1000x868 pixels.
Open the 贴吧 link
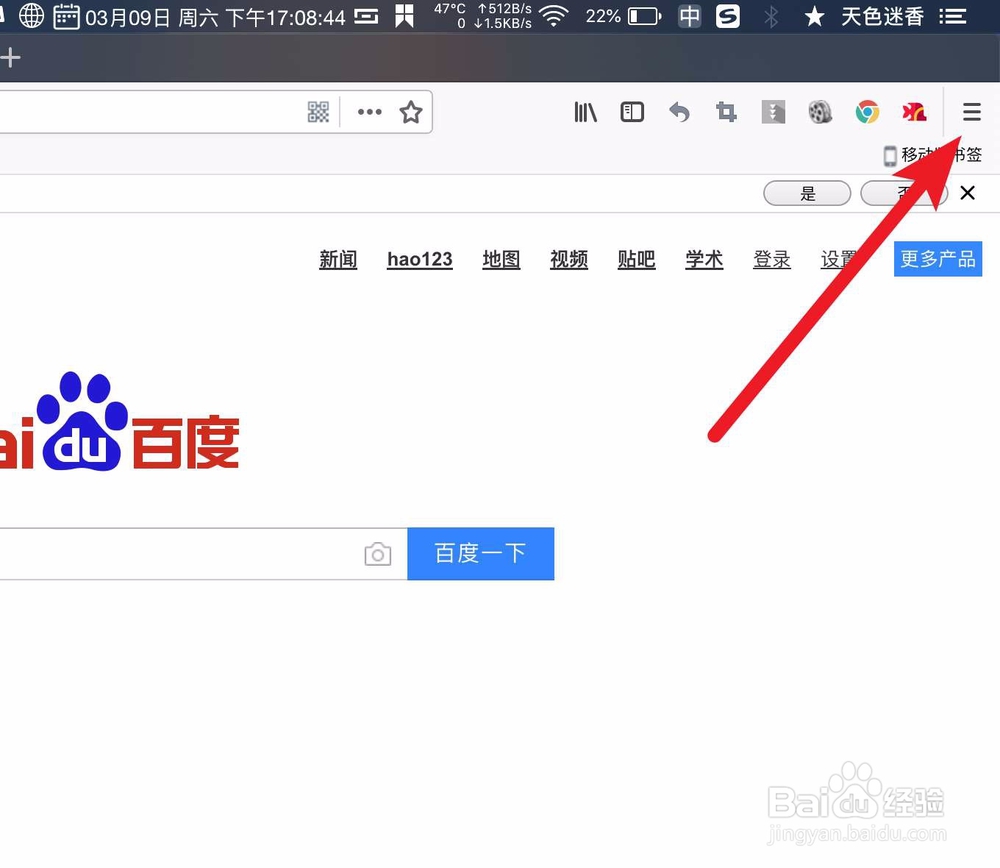pyautogui.click(x=636, y=259)
